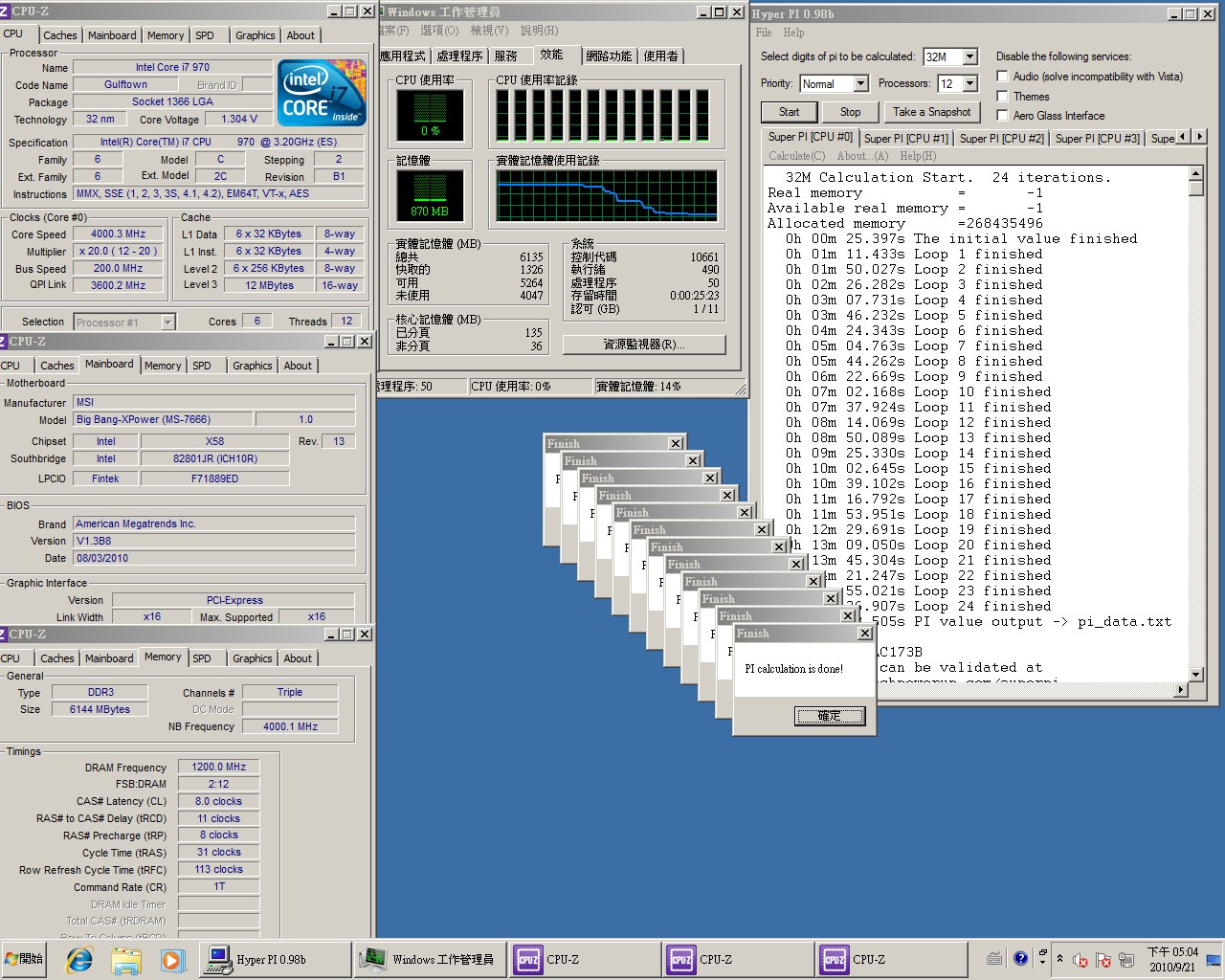Open the Processors 12 dropdown

(969, 83)
